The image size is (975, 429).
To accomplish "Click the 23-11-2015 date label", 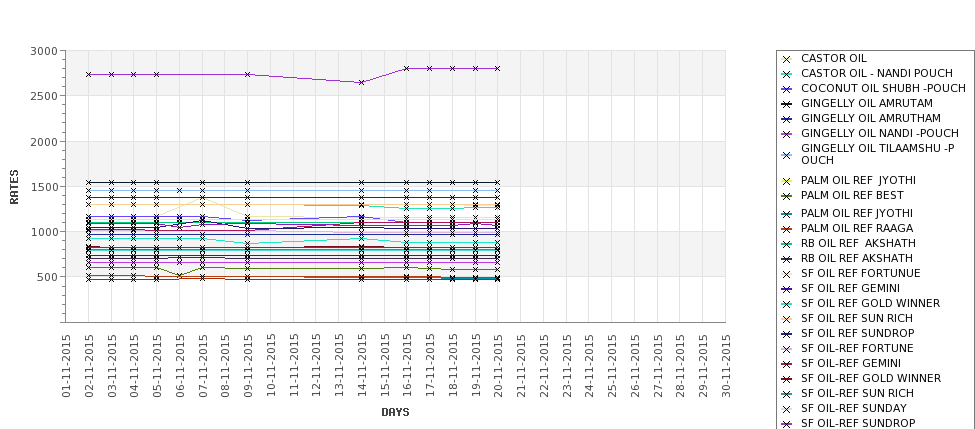I will click(x=566, y=366).
